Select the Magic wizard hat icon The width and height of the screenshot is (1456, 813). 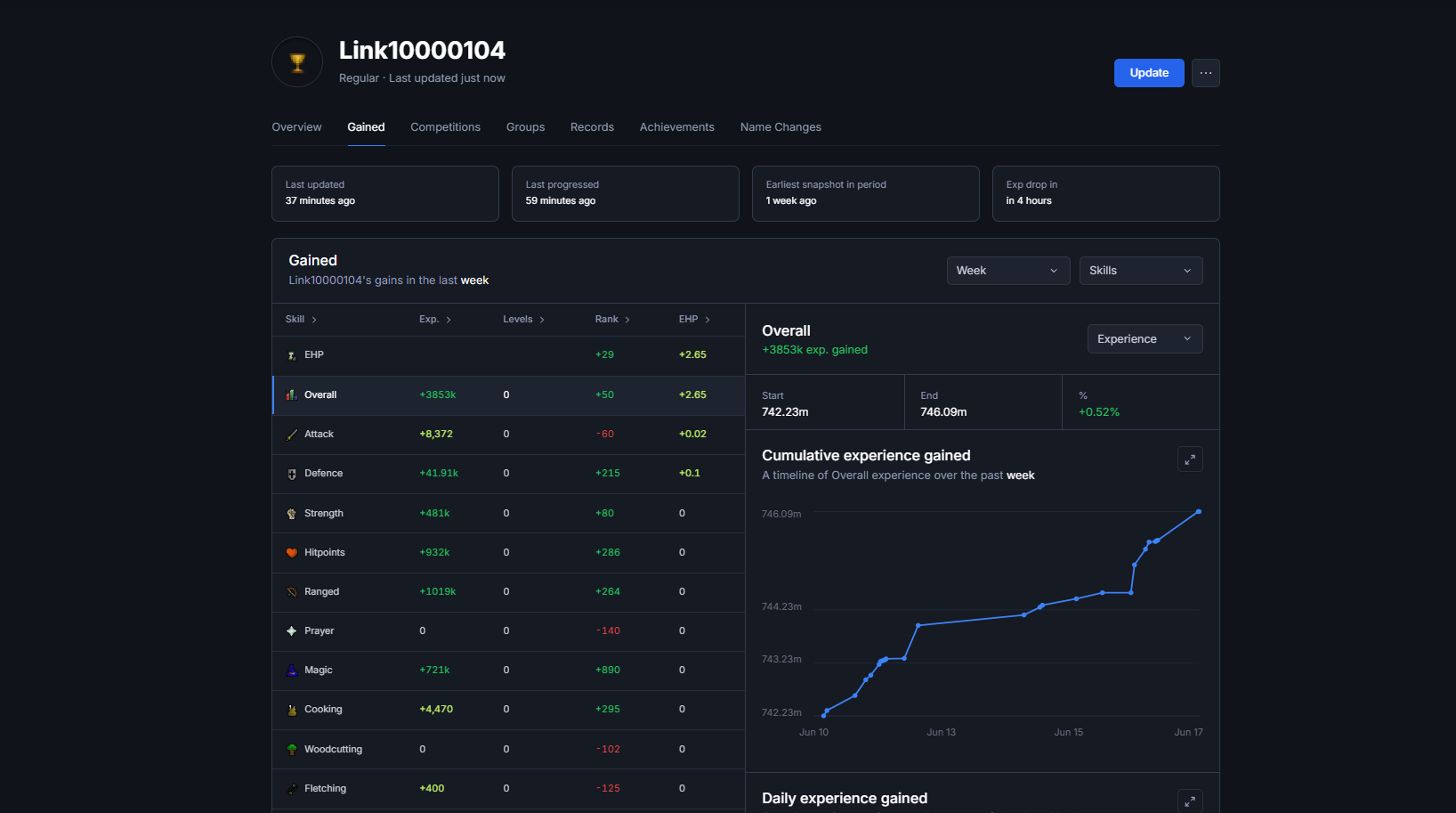pos(292,671)
